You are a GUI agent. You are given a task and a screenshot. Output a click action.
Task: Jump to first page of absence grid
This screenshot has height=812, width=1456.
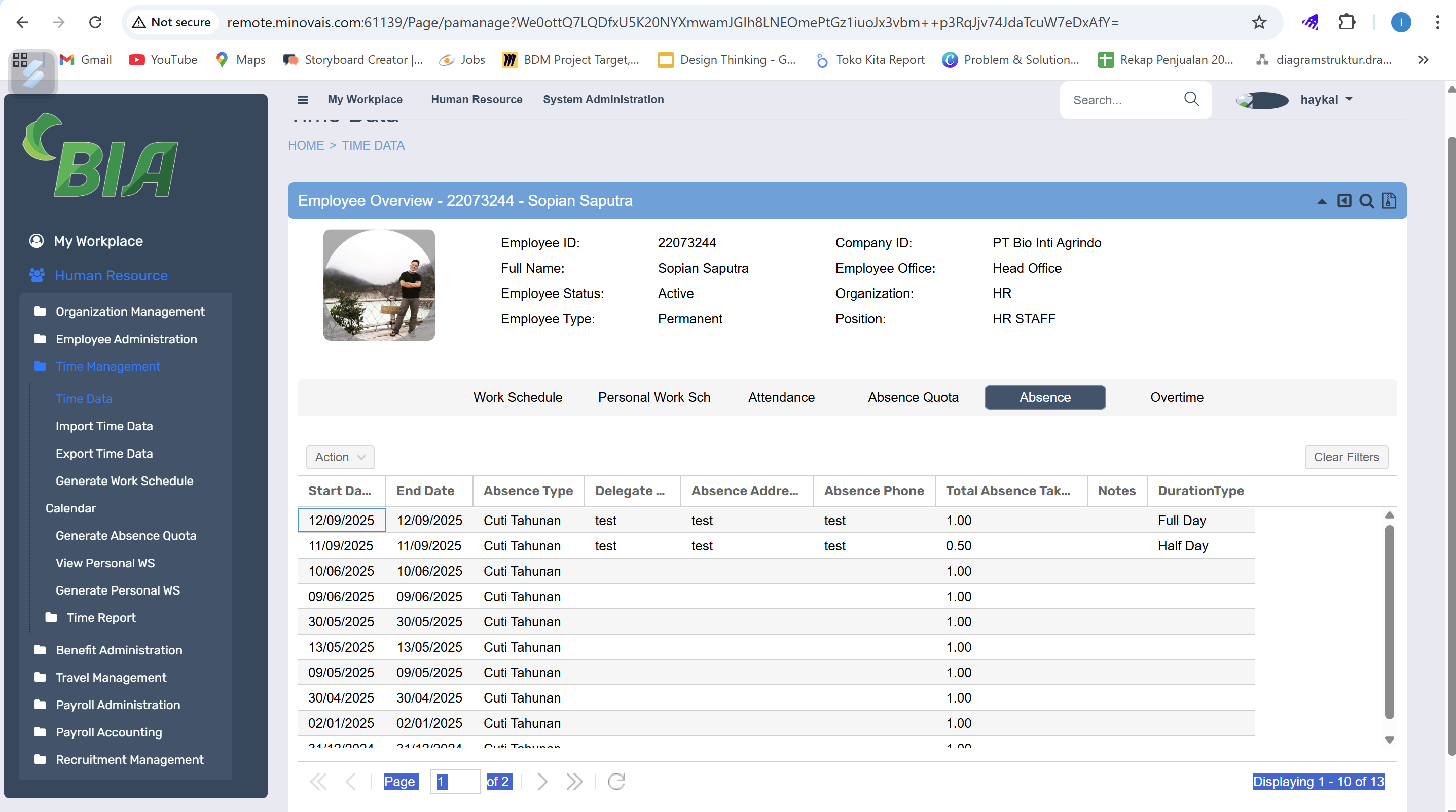click(318, 782)
